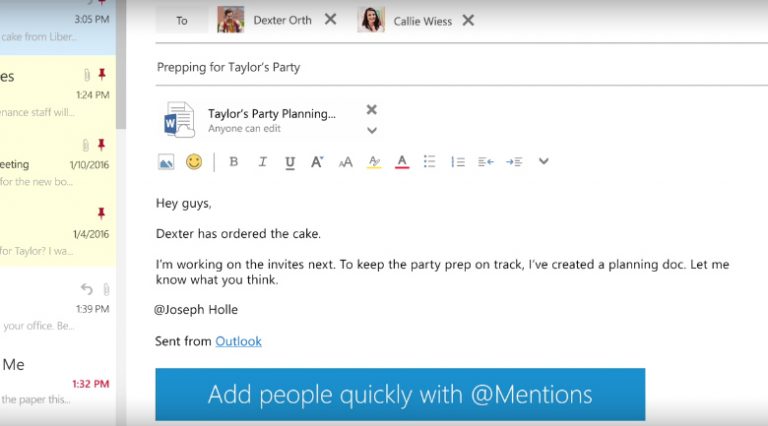Toggle underline formatting
The width and height of the screenshot is (768, 426).
[290, 162]
